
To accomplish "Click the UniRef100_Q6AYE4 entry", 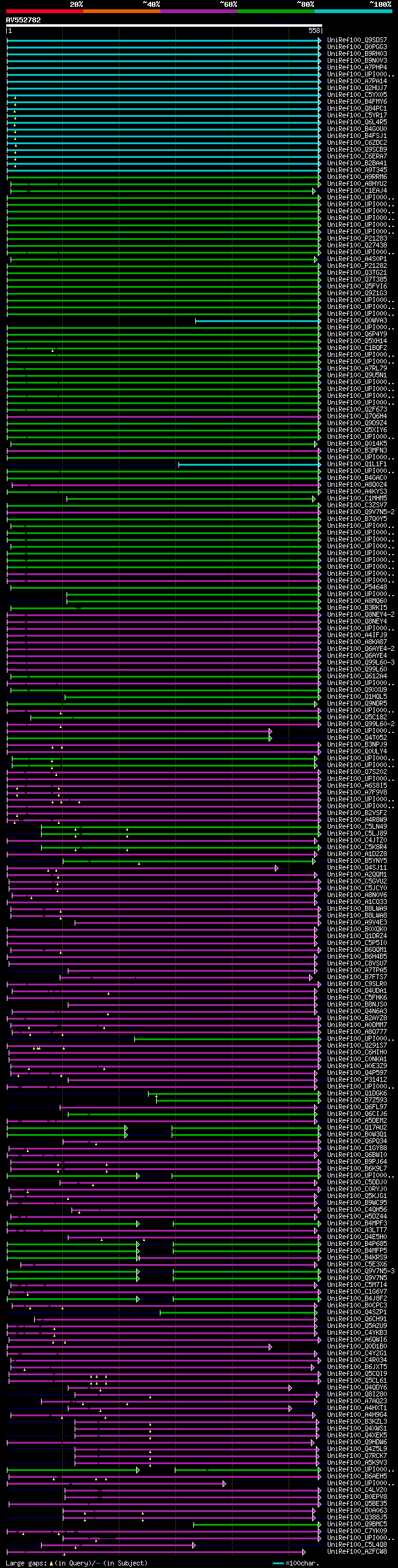I will click(357, 656).
